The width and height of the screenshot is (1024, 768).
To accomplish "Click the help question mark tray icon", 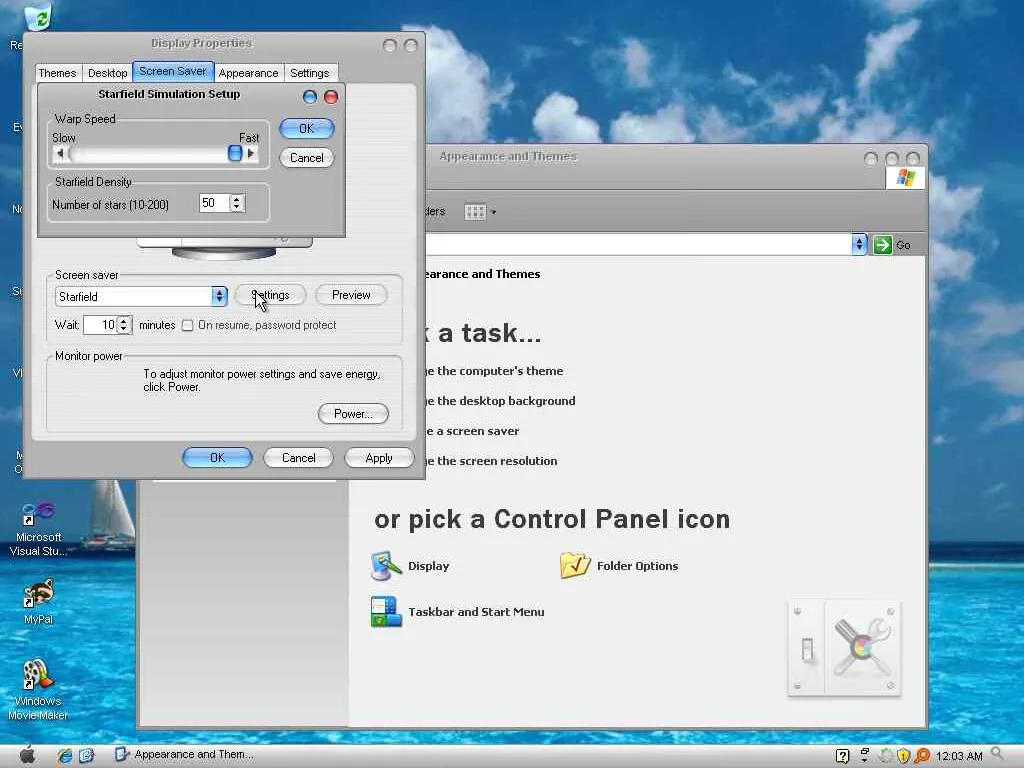I will coord(842,756).
